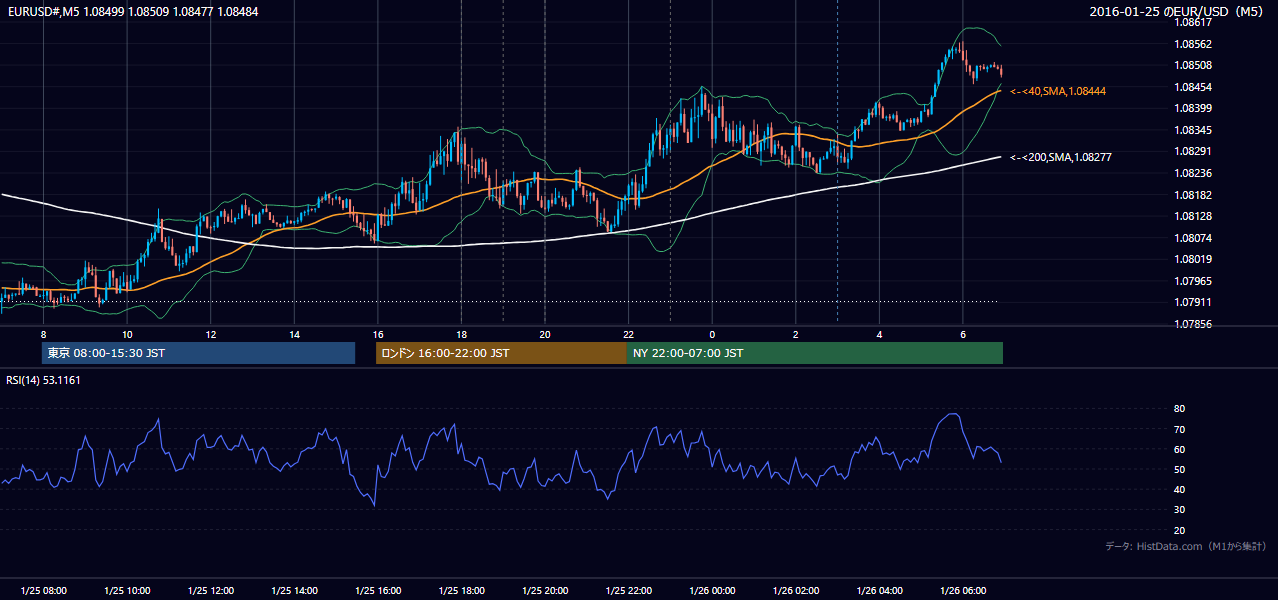Viewport: 1278px width, 600px height.
Task: Click price axis value 1.07856
Action: click(1192, 324)
